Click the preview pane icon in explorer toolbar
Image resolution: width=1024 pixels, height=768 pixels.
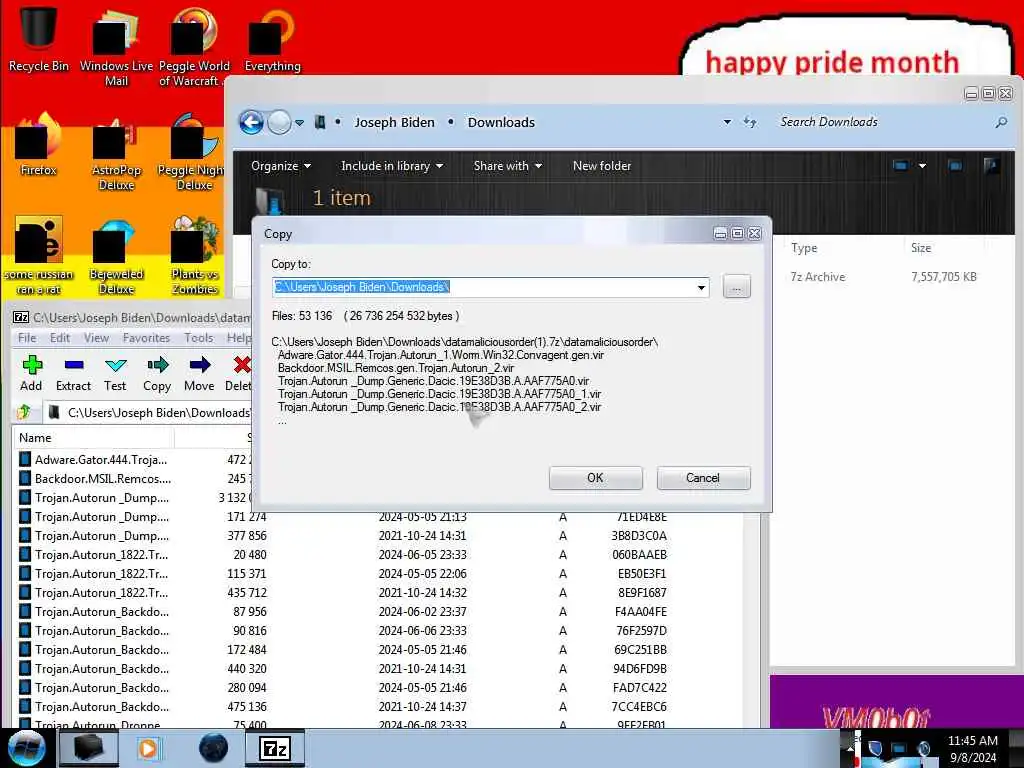[x=955, y=166]
